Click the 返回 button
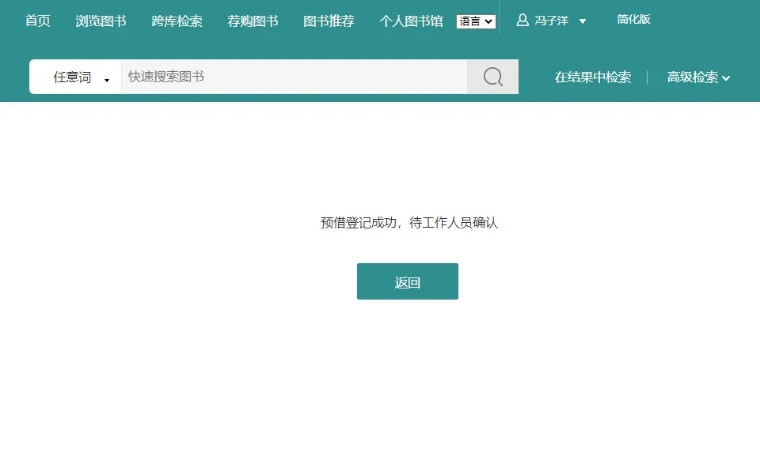Screen dimensions: 760x456 click(407, 282)
